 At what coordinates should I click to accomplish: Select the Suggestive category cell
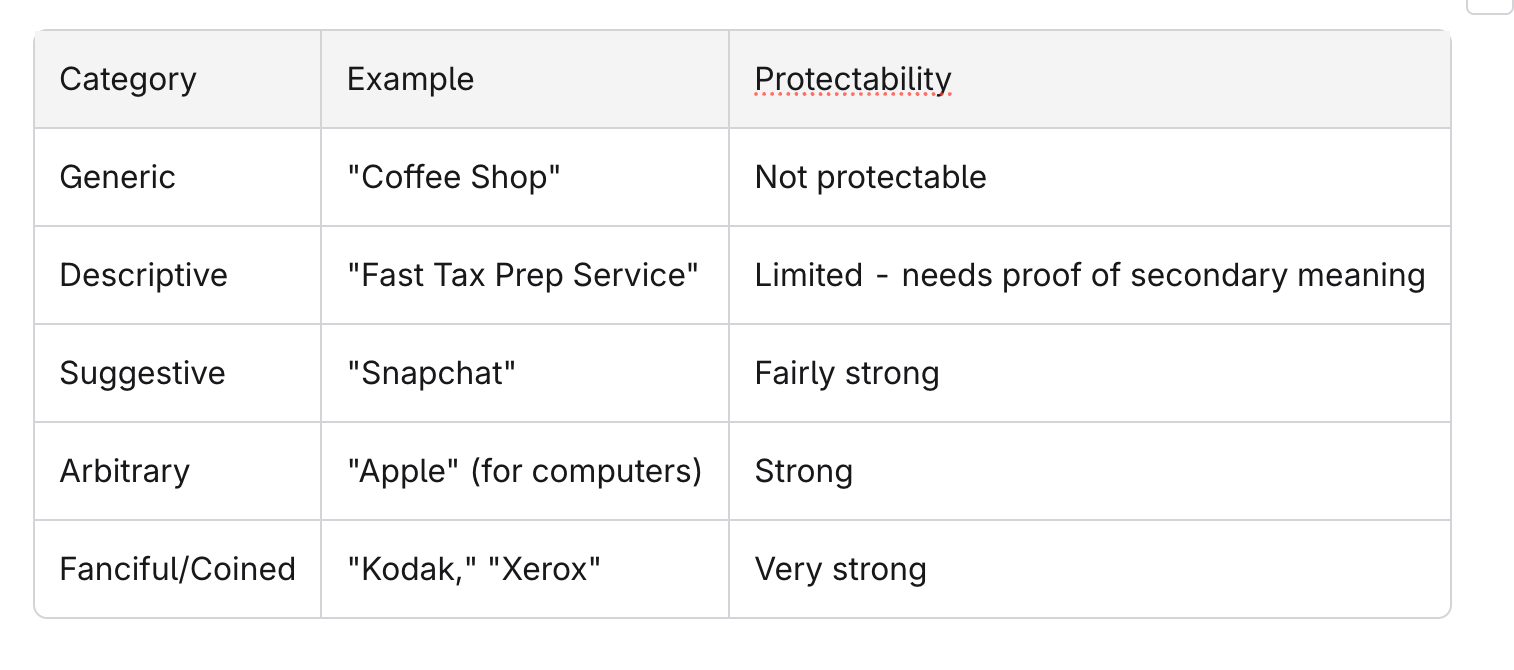[178, 373]
